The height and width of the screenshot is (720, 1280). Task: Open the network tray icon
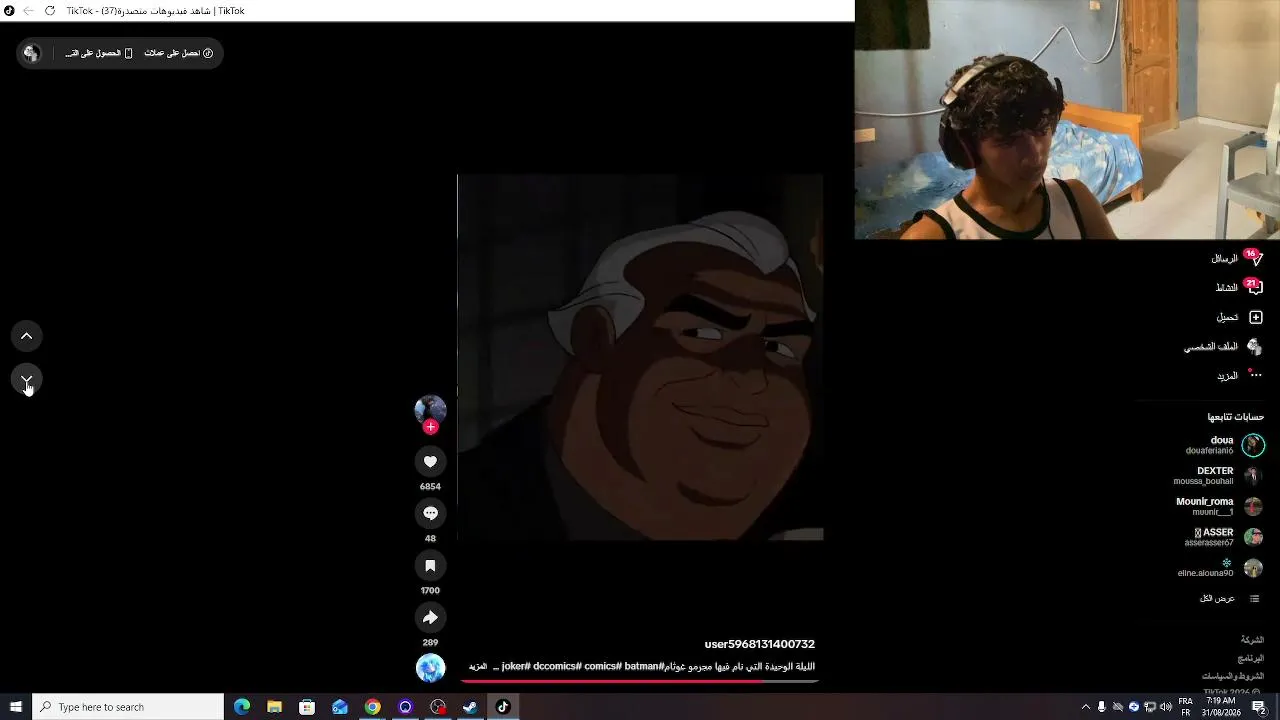click(1150, 707)
